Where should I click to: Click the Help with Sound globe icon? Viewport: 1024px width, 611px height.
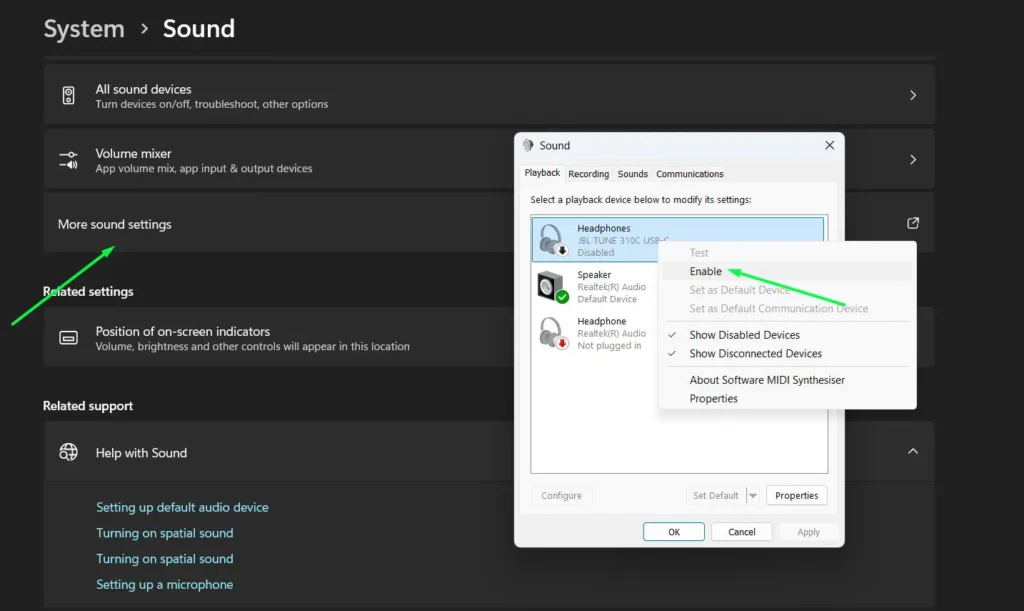[68, 452]
